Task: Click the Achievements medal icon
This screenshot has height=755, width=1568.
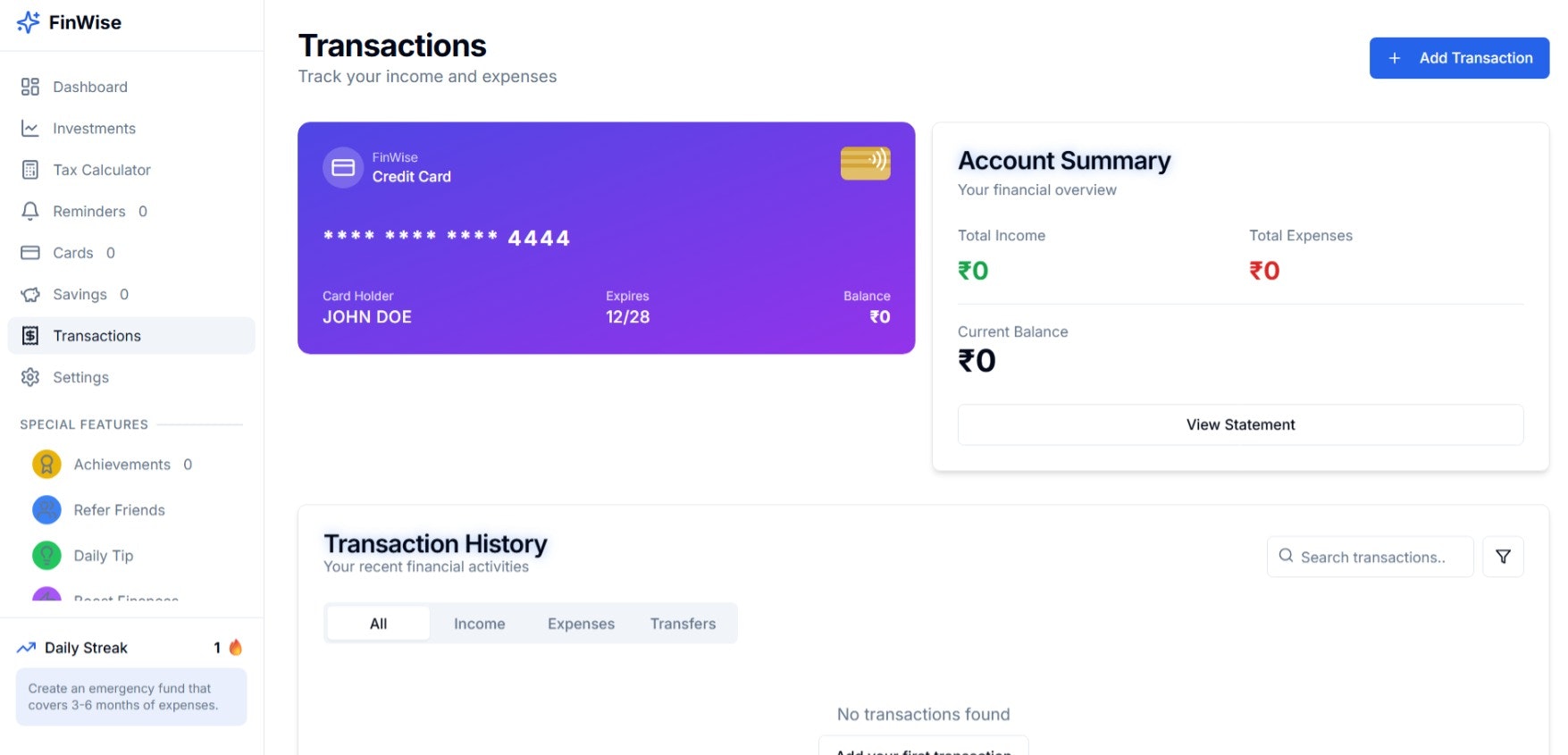Action: click(x=46, y=465)
